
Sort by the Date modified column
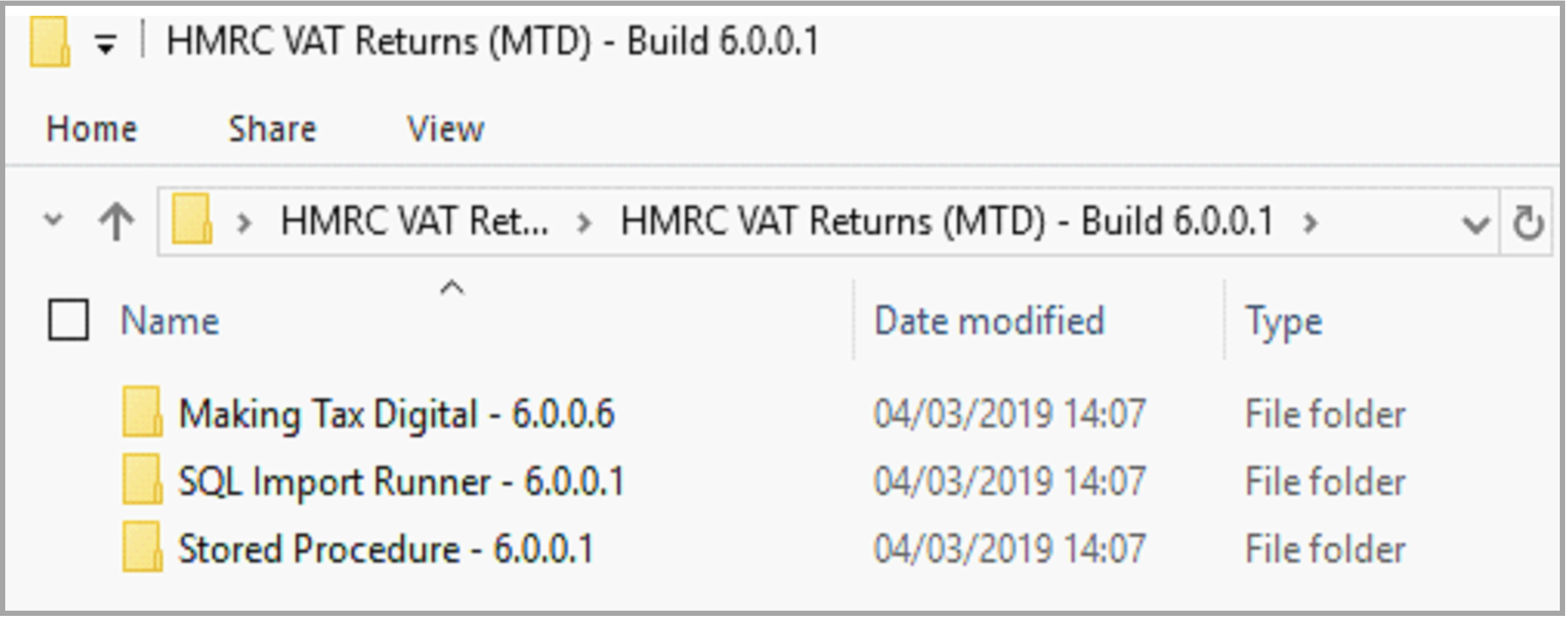coord(988,320)
